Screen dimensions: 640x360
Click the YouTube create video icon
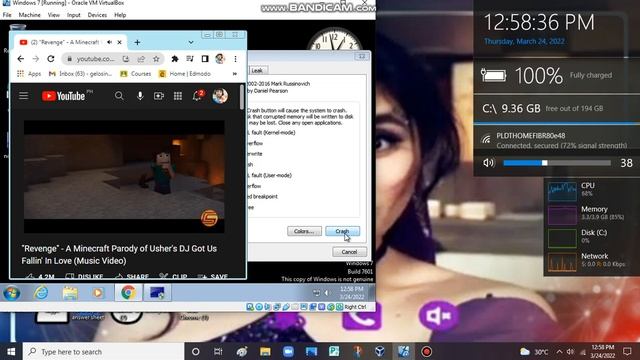158,96
